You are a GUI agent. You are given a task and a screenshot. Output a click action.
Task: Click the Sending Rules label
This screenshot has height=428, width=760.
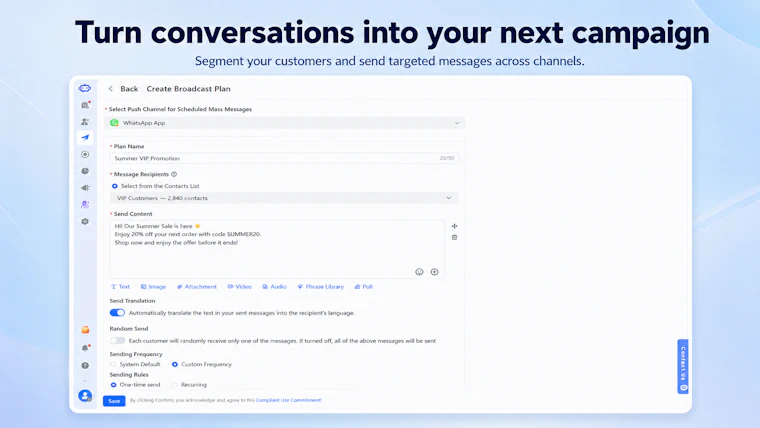point(129,375)
